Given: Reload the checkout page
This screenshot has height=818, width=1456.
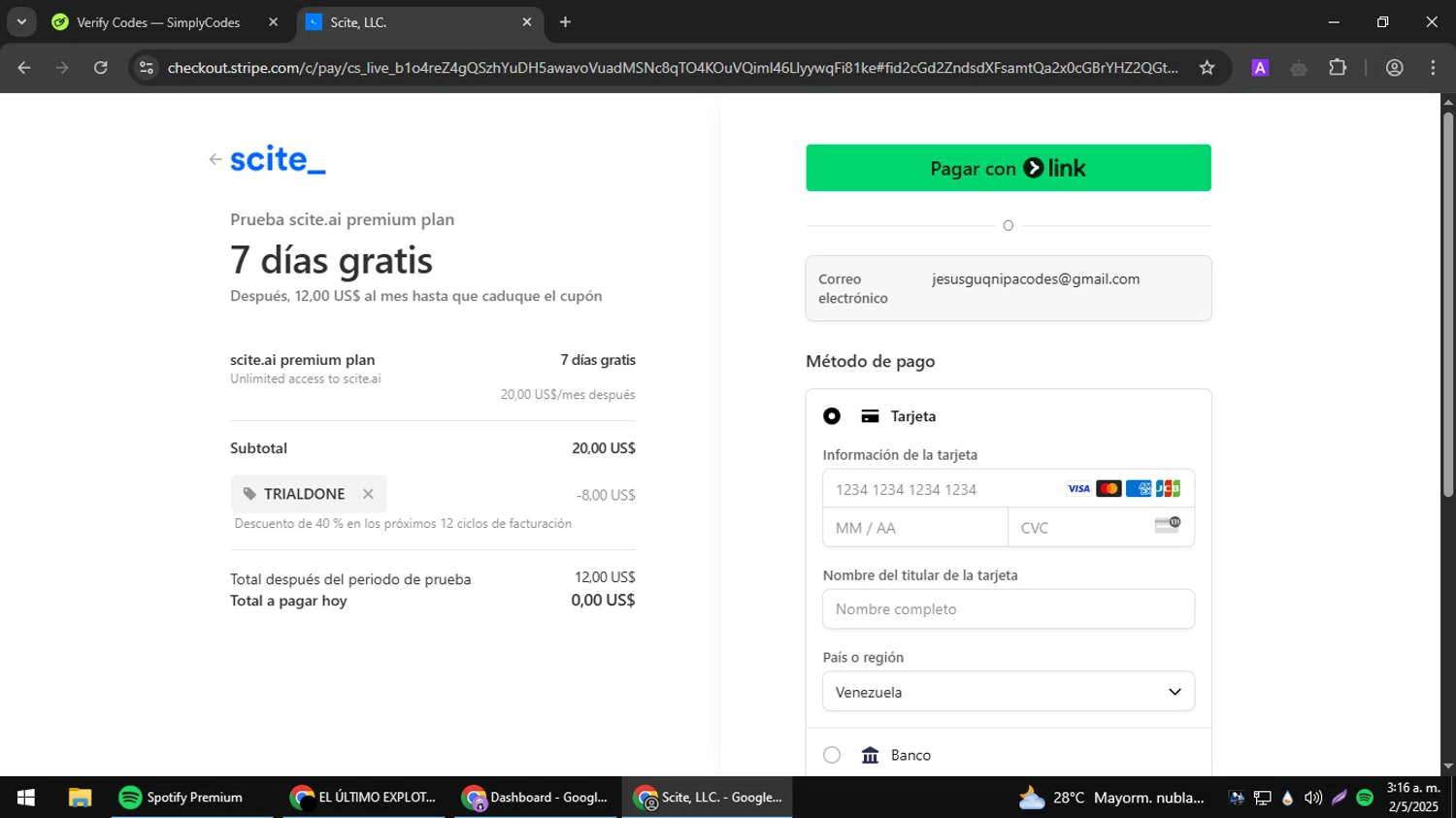Looking at the screenshot, I should (x=101, y=68).
